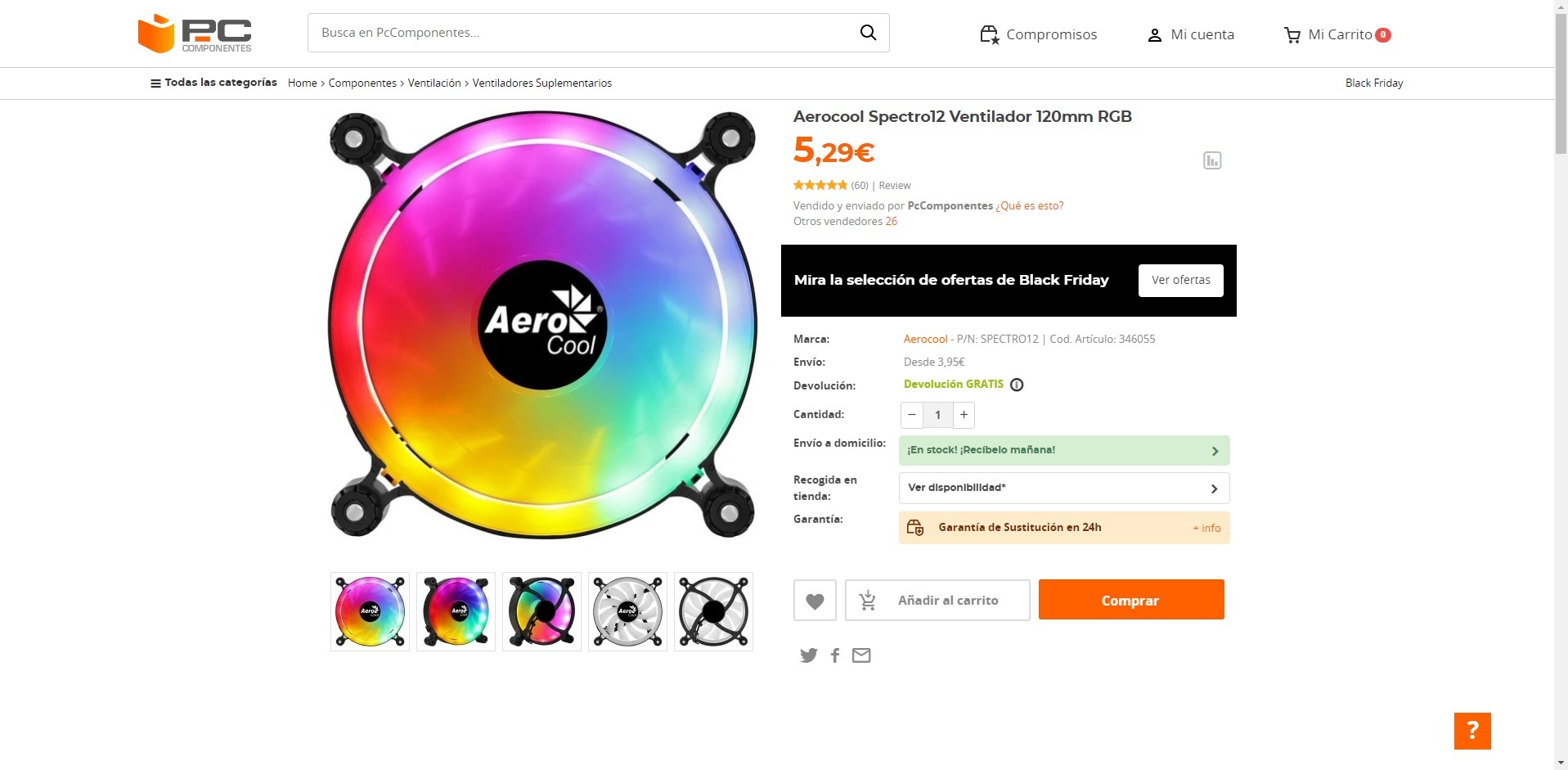The width and height of the screenshot is (1568, 770).
Task: Share product on Twitter
Action: 809,655
